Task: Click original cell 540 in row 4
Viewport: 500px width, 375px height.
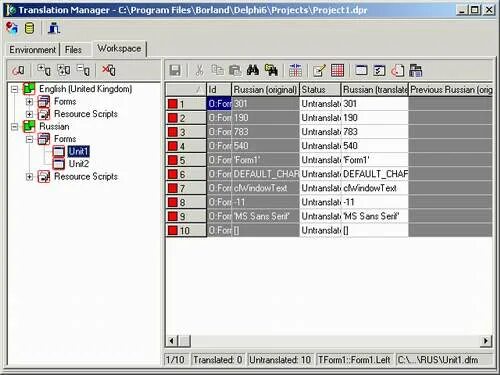Action: 266,146
